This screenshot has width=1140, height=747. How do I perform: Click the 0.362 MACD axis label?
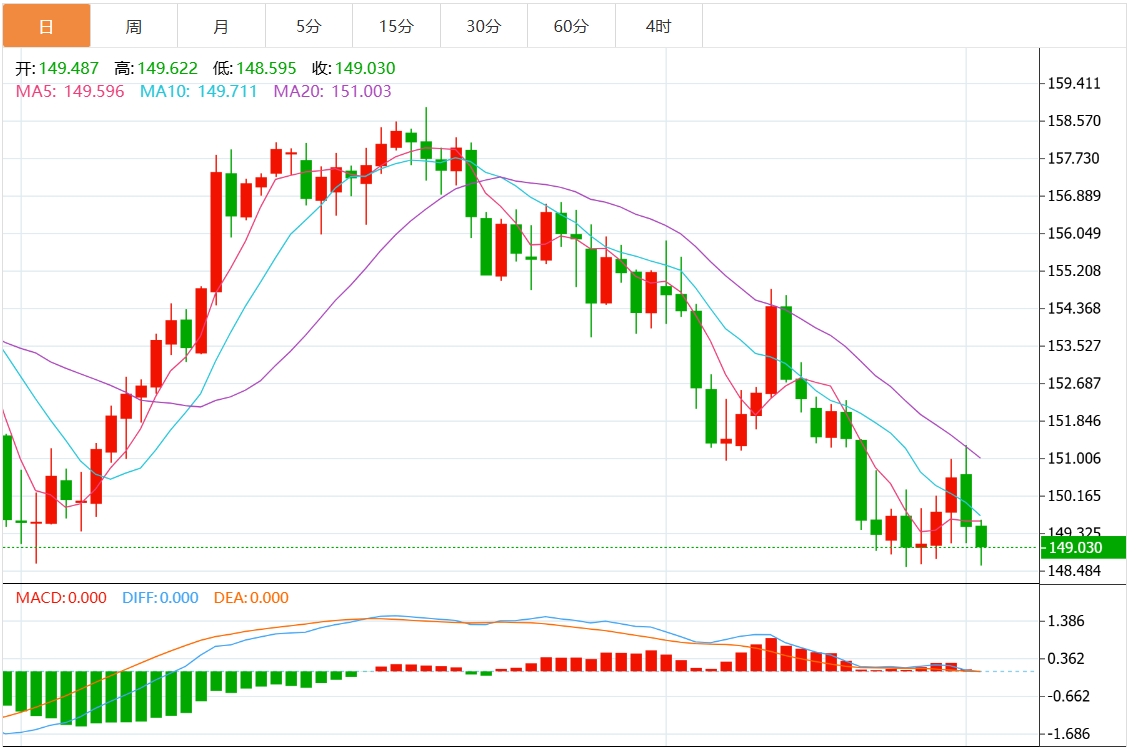point(1066,659)
